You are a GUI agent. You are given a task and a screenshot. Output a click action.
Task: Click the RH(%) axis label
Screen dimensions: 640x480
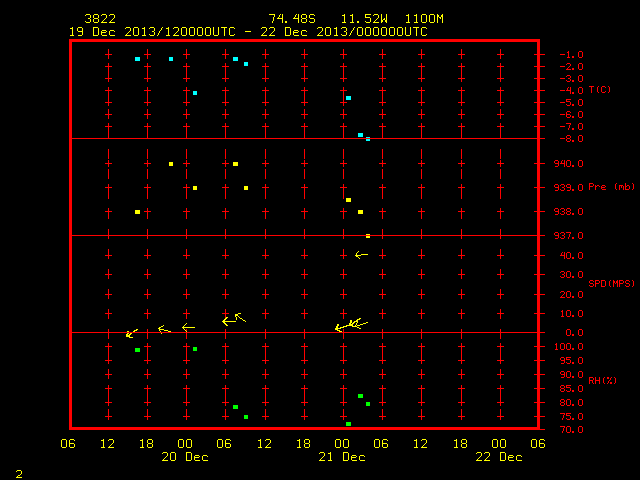click(602, 380)
